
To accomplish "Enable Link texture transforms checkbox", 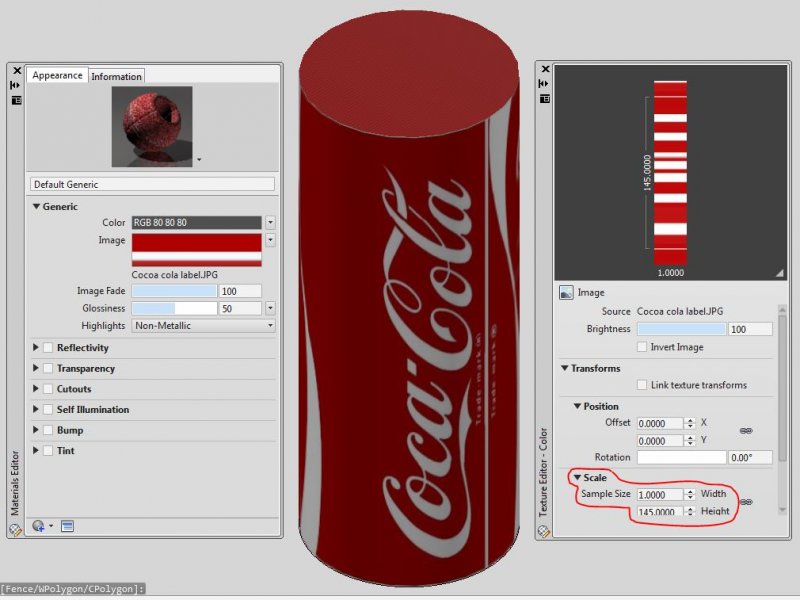I will [x=642, y=385].
